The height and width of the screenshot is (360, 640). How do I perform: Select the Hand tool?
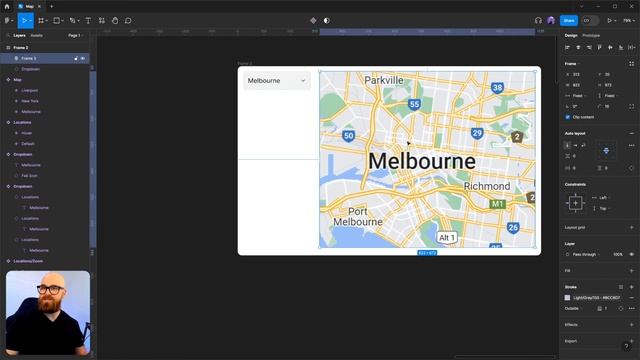tap(115, 20)
